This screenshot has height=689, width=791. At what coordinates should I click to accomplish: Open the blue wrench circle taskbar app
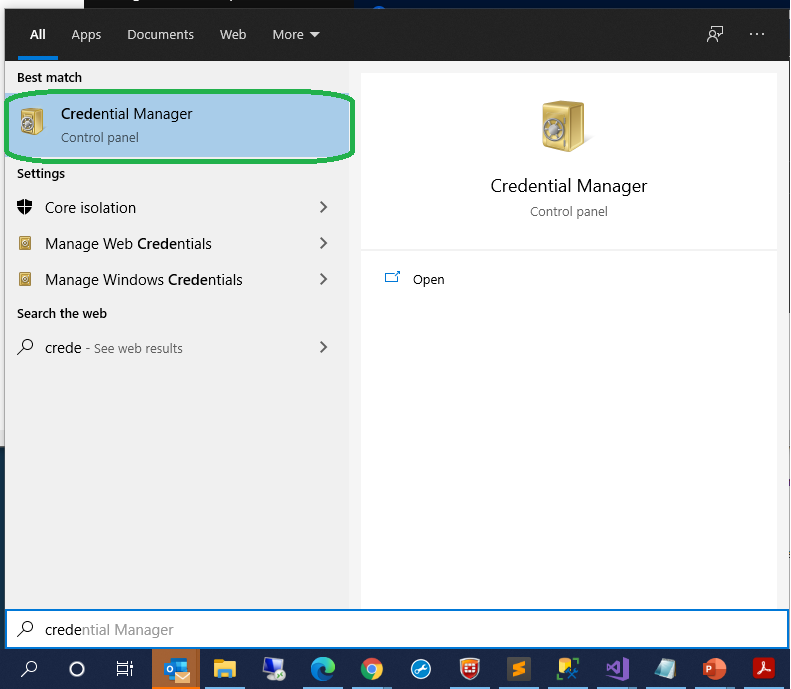pos(421,669)
